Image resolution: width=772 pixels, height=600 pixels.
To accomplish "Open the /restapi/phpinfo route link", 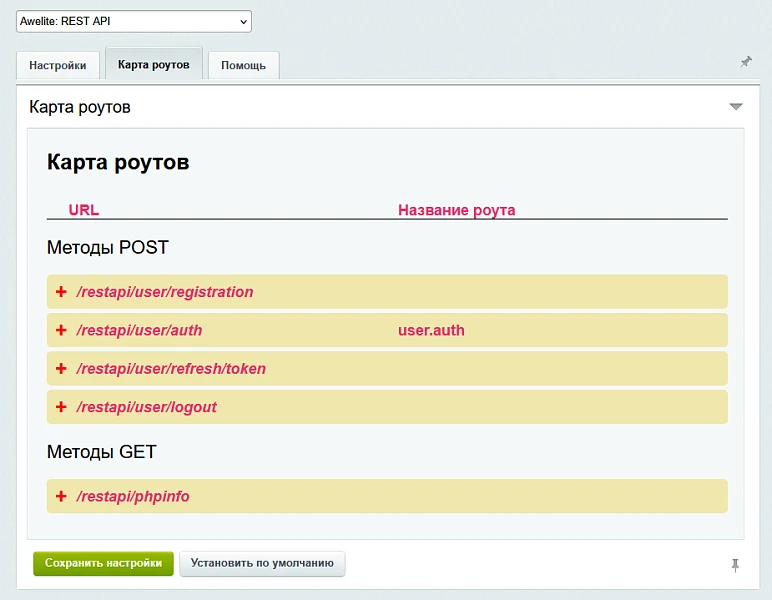I will [132, 496].
